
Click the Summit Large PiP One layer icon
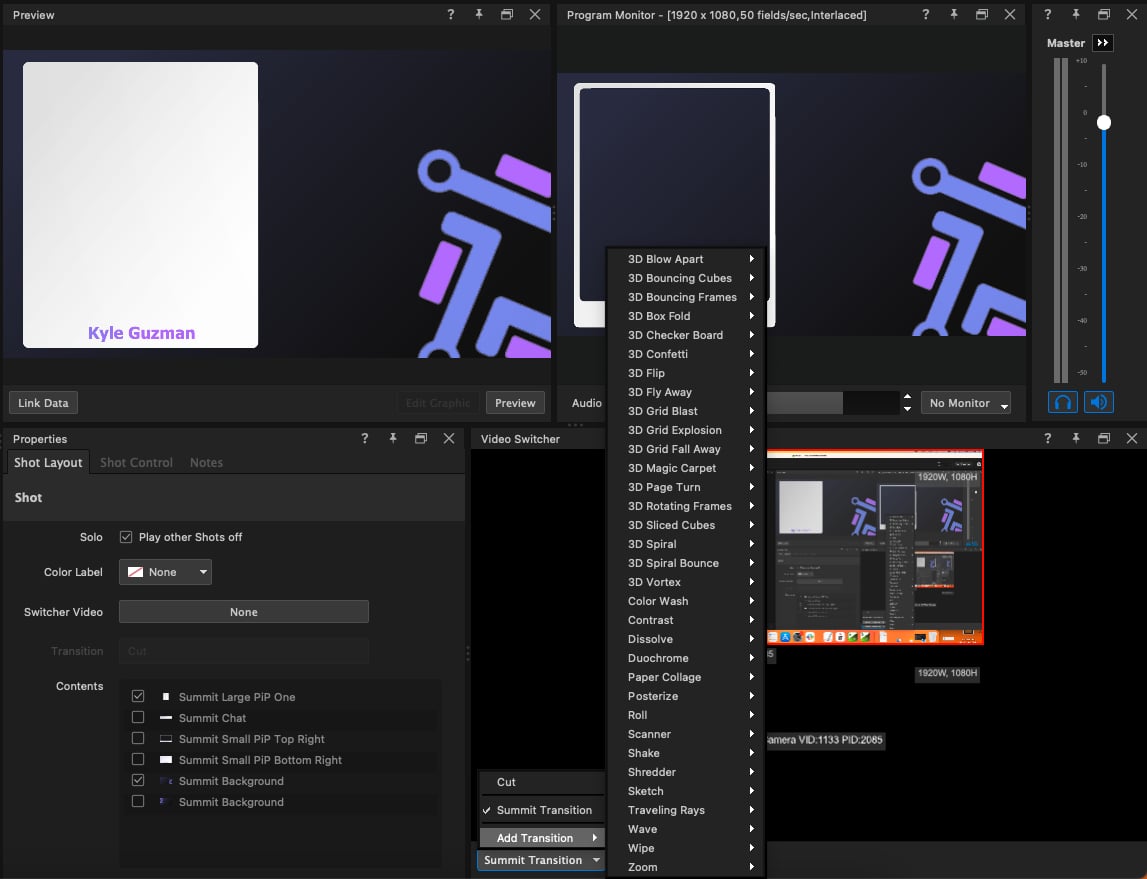tap(166, 697)
